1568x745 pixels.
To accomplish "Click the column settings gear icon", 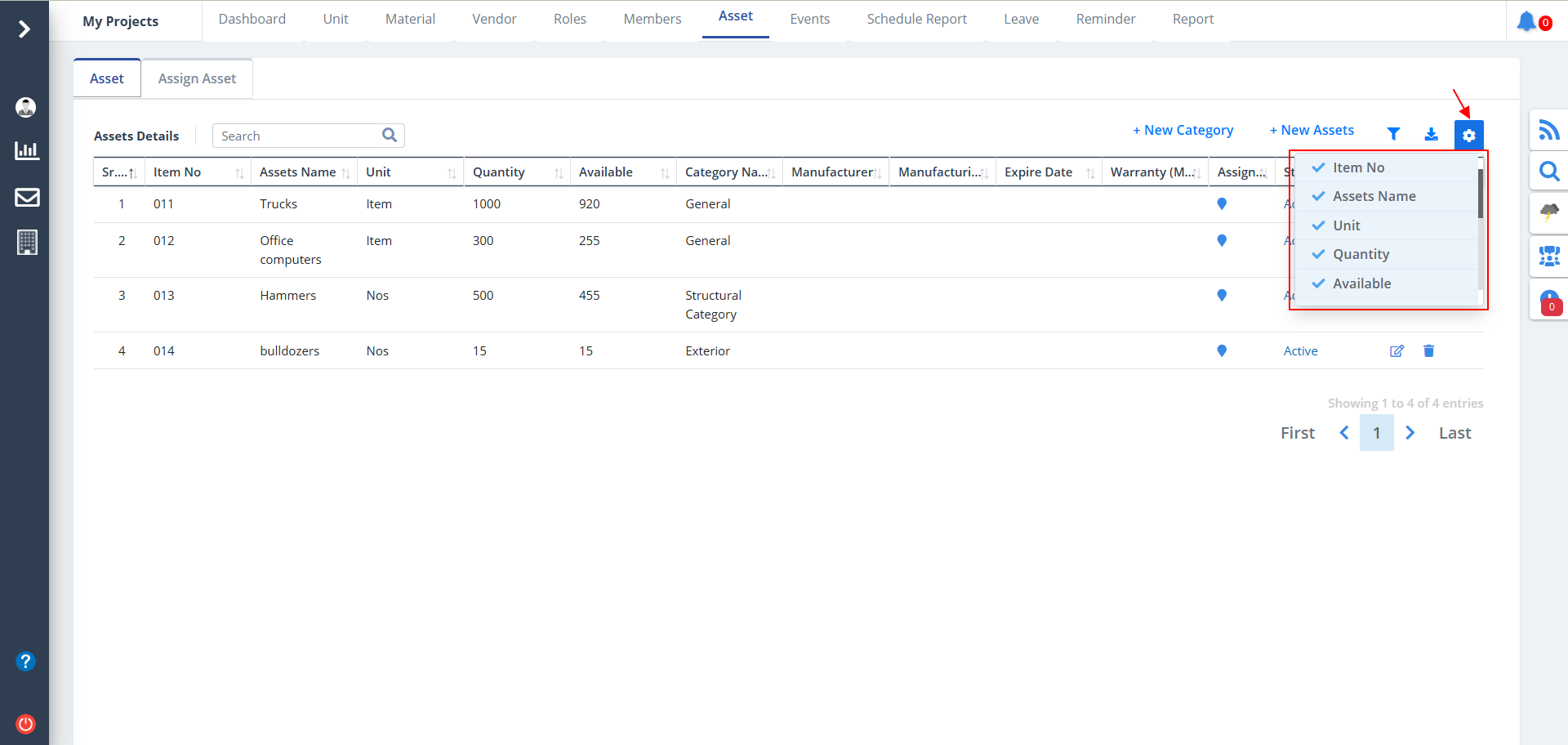I will (1468, 136).
